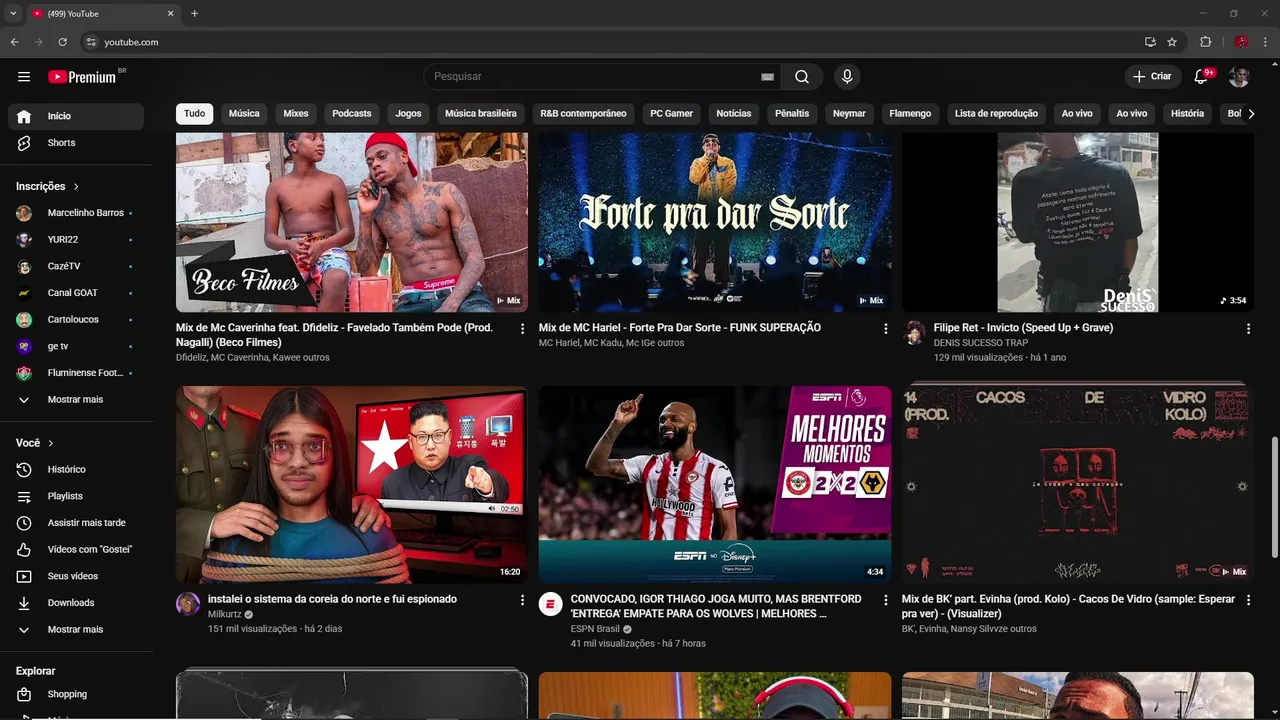Select the Podcasts filter chip

352,114
